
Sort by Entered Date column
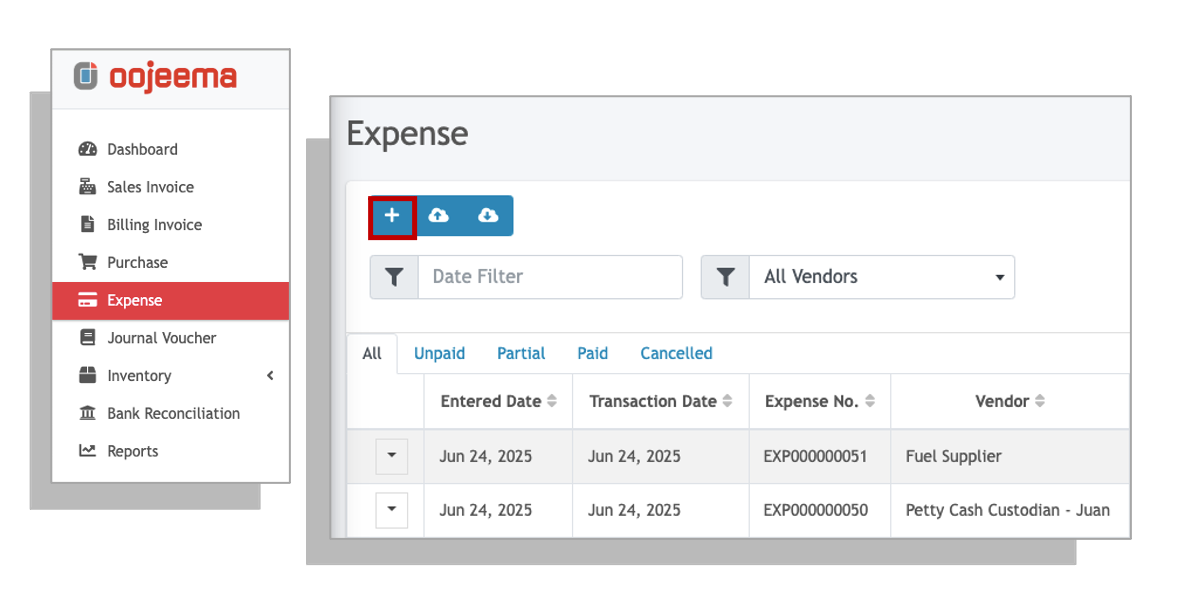[498, 401]
